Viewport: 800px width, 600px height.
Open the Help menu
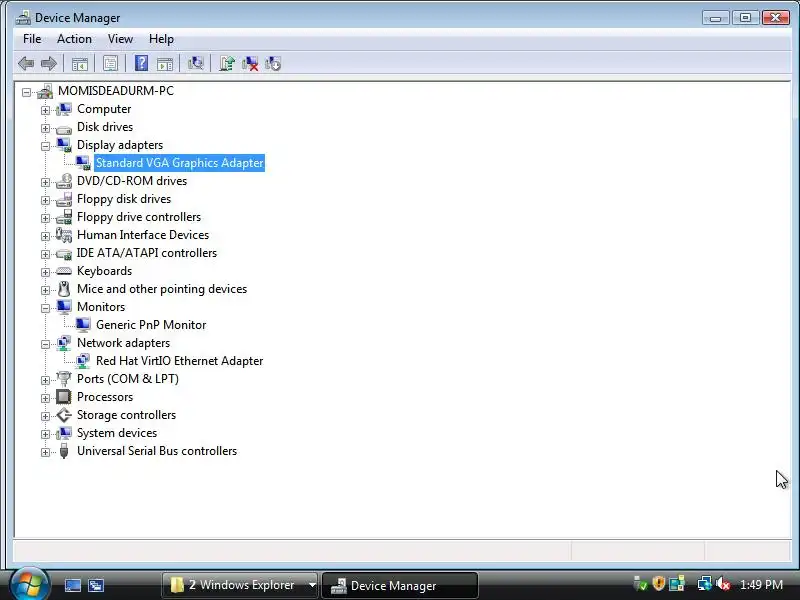point(161,39)
